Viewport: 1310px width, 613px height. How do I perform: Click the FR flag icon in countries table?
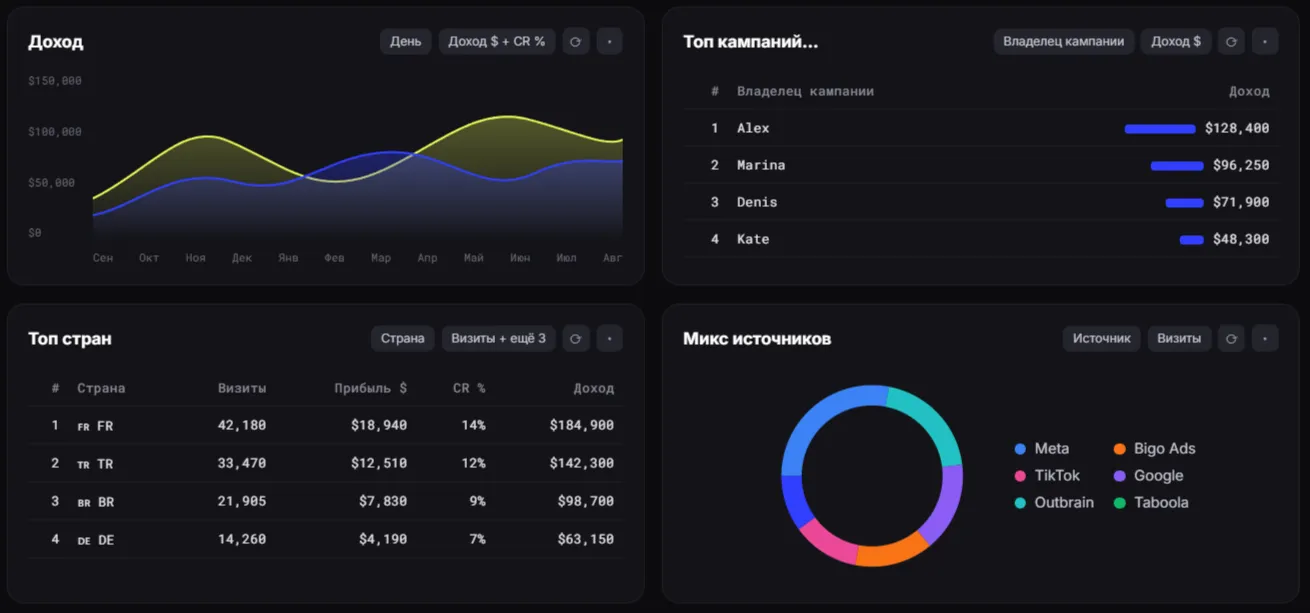(x=83, y=426)
